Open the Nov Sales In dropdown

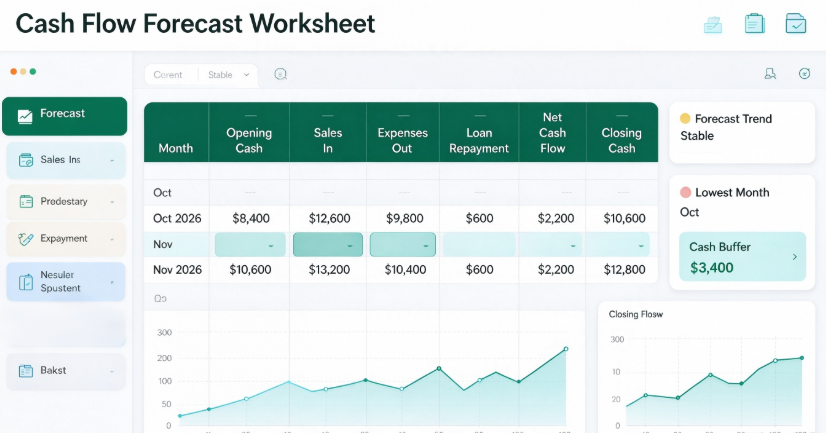coord(328,245)
